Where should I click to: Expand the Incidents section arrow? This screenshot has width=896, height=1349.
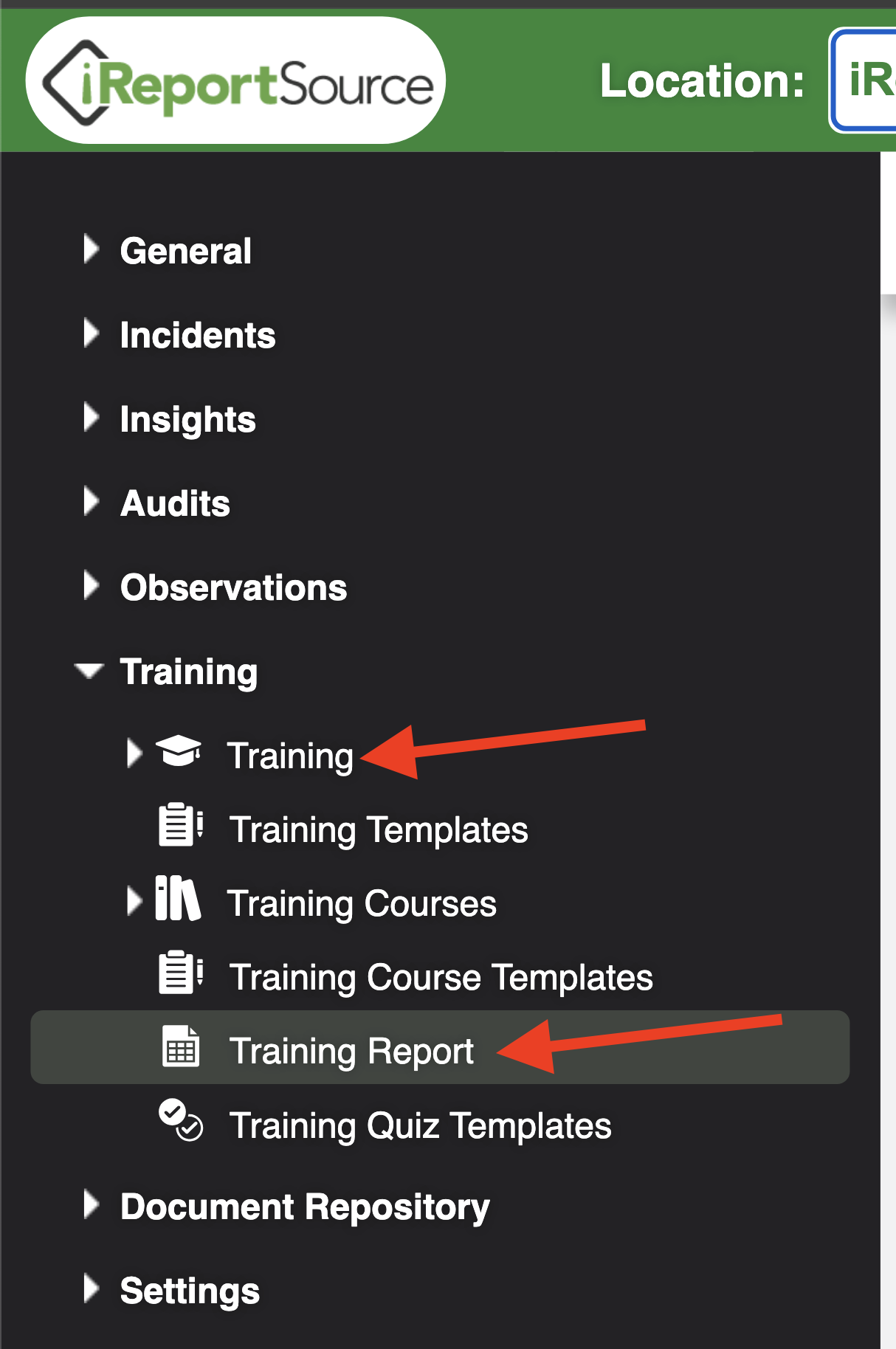91,334
